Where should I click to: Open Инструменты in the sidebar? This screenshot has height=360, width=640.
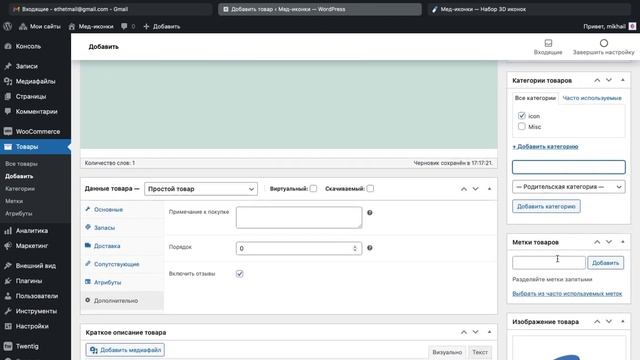point(36,311)
